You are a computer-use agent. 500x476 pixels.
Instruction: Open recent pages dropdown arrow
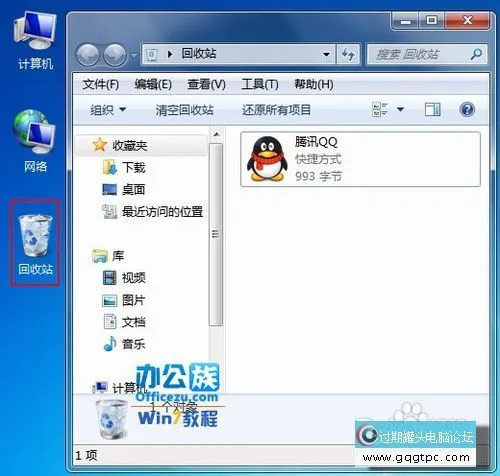click(x=134, y=55)
